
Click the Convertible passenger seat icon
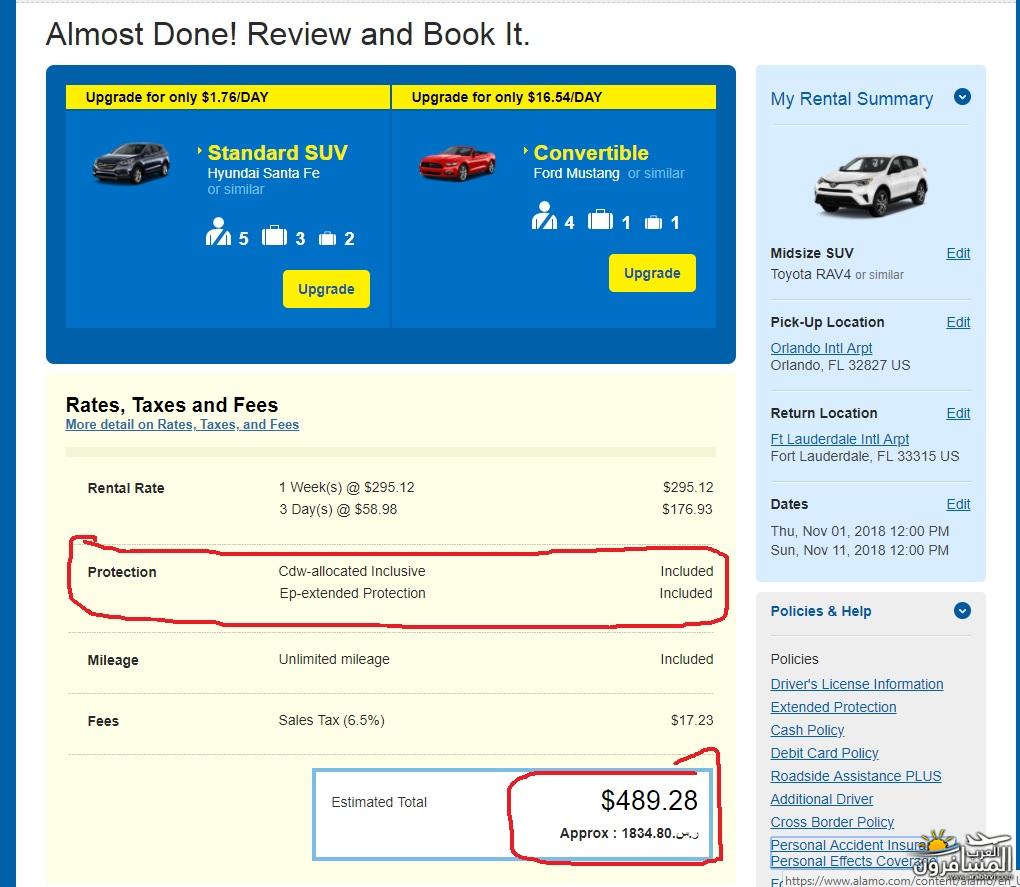(544, 217)
